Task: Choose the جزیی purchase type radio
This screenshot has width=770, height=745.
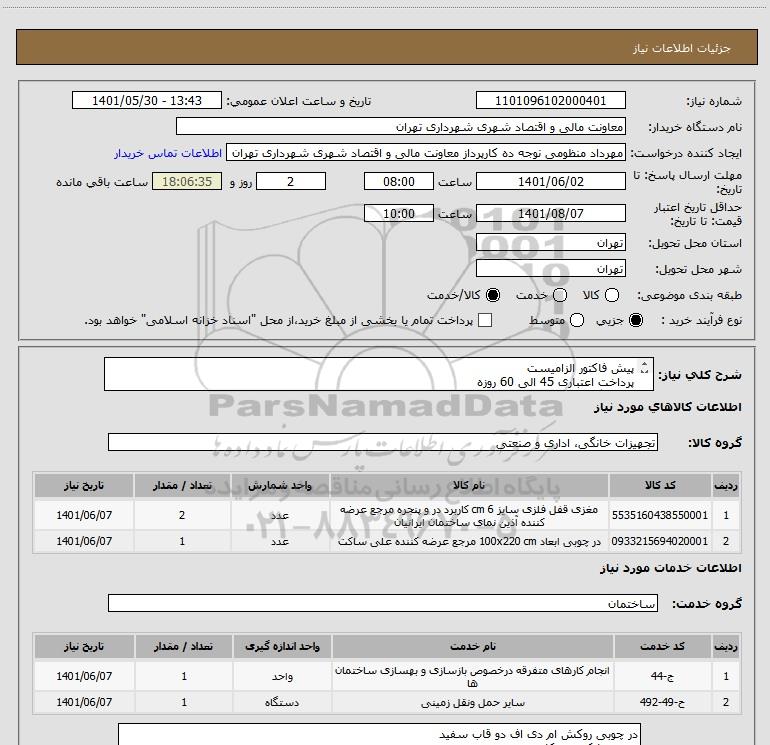Action: pyautogui.click(x=635, y=320)
